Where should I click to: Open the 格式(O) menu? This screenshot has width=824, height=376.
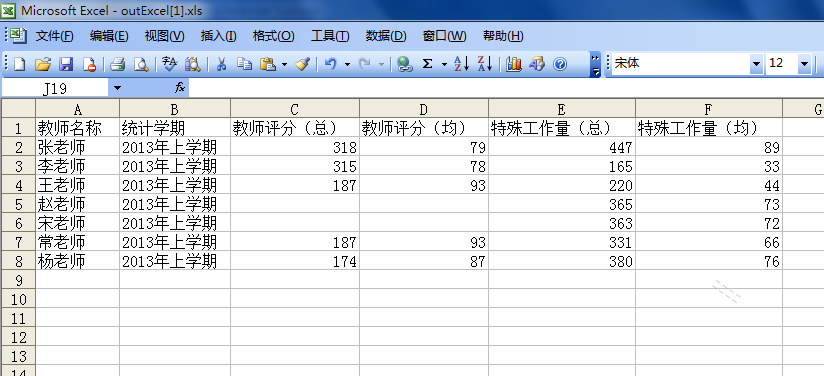point(273,36)
